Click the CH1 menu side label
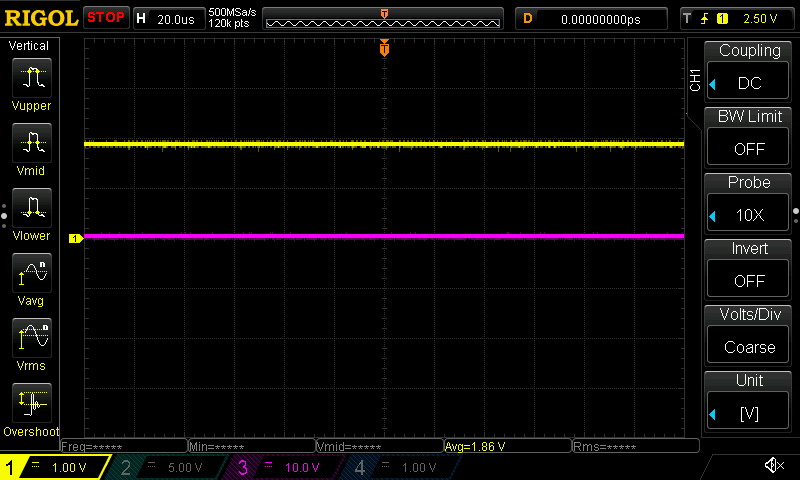The height and width of the screenshot is (480, 800). point(695,80)
